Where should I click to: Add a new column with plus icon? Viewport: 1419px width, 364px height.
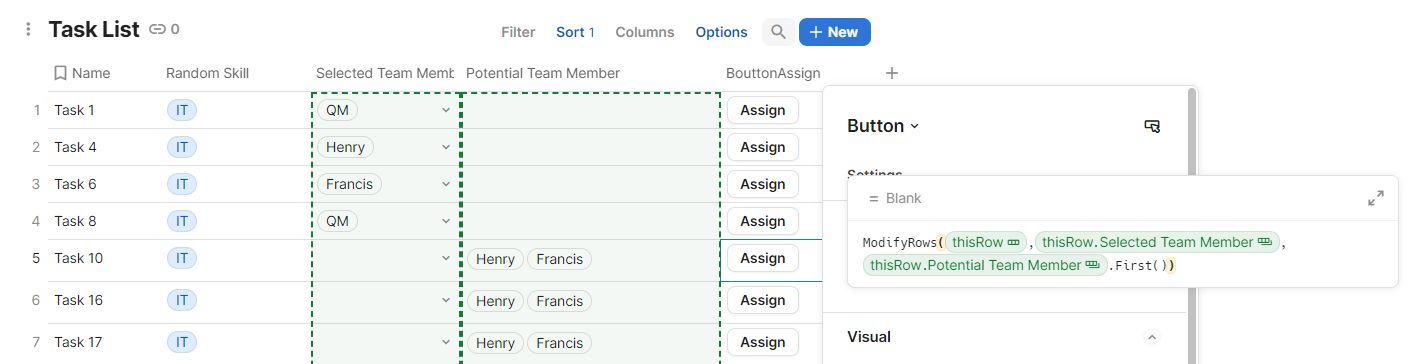(x=892, y=73)
